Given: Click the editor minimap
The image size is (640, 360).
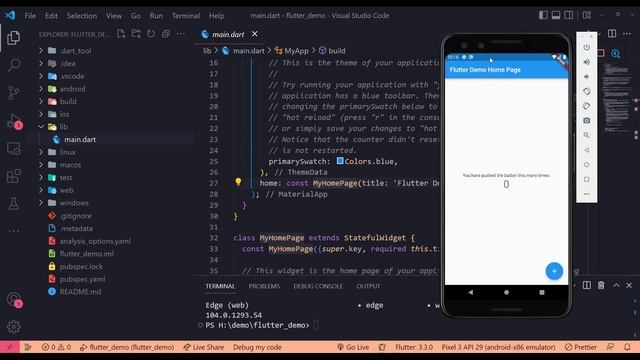Looking at the screenshot, I should [x=616, y=98].
